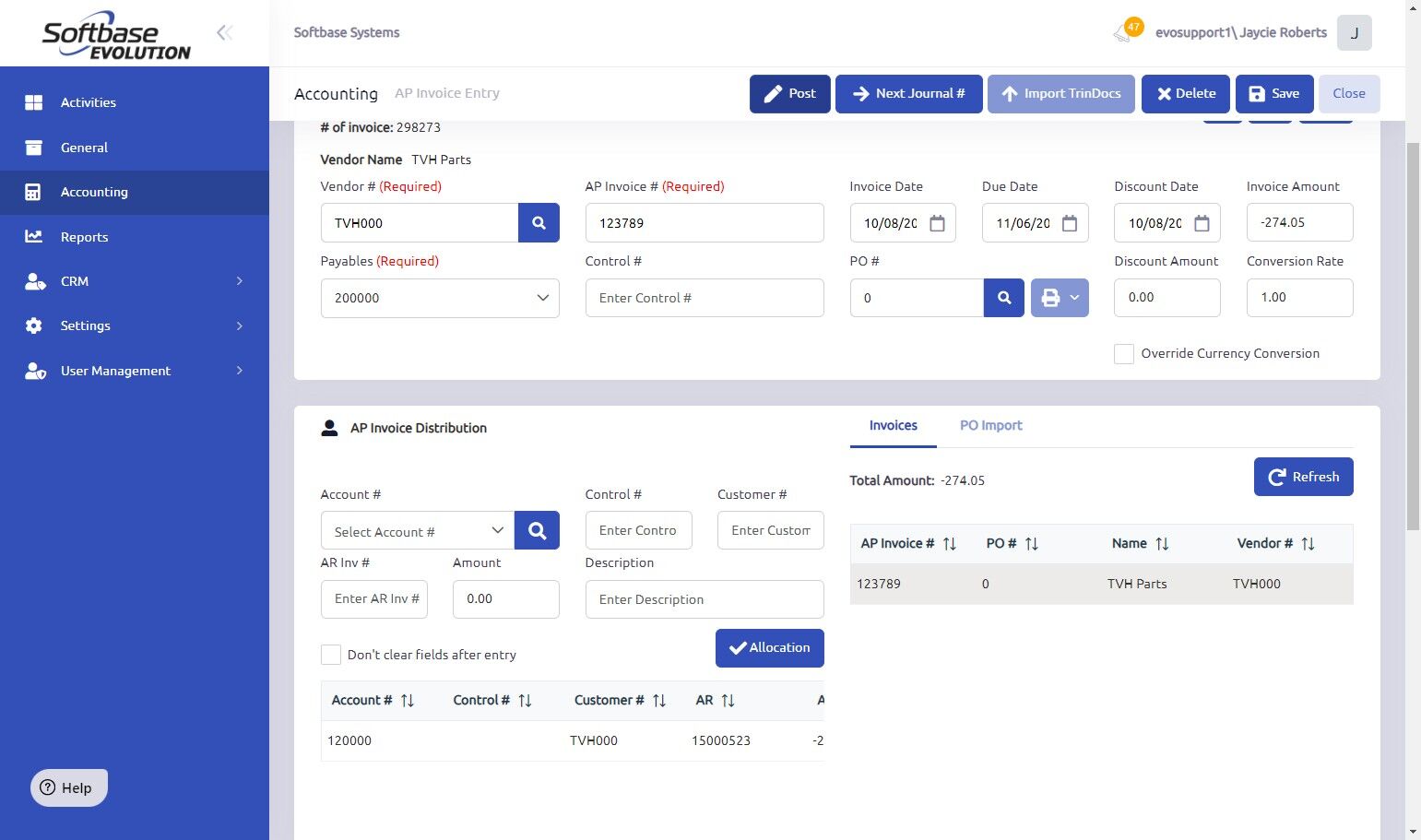Sort distribution by AR column
This screenshot has width=1421, height=840.
[x=728, y=701]
